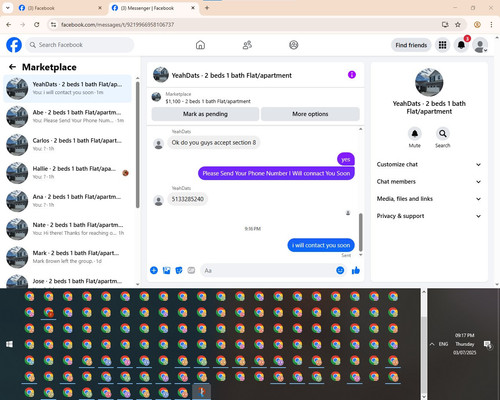
Task: Choose a sticker from the composer
Action: pos(179,270)
